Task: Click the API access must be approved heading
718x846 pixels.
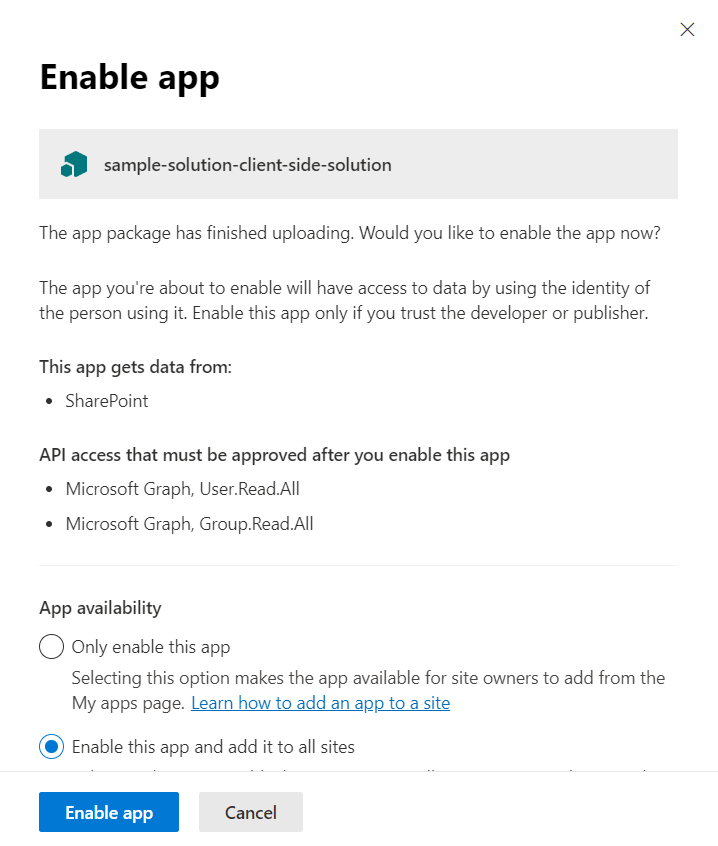Action: pyautogui.click(x=274, y=455)
